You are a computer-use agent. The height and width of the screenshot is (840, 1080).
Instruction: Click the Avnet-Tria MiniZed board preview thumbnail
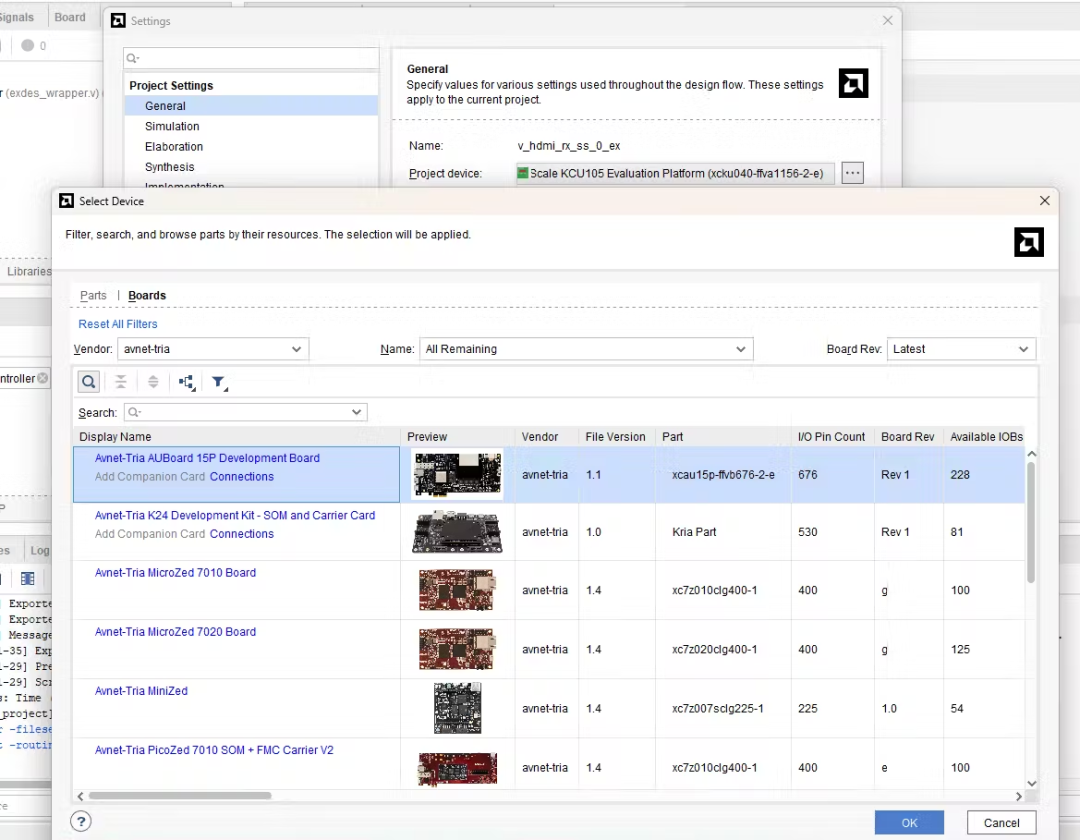tap(457, 708)
